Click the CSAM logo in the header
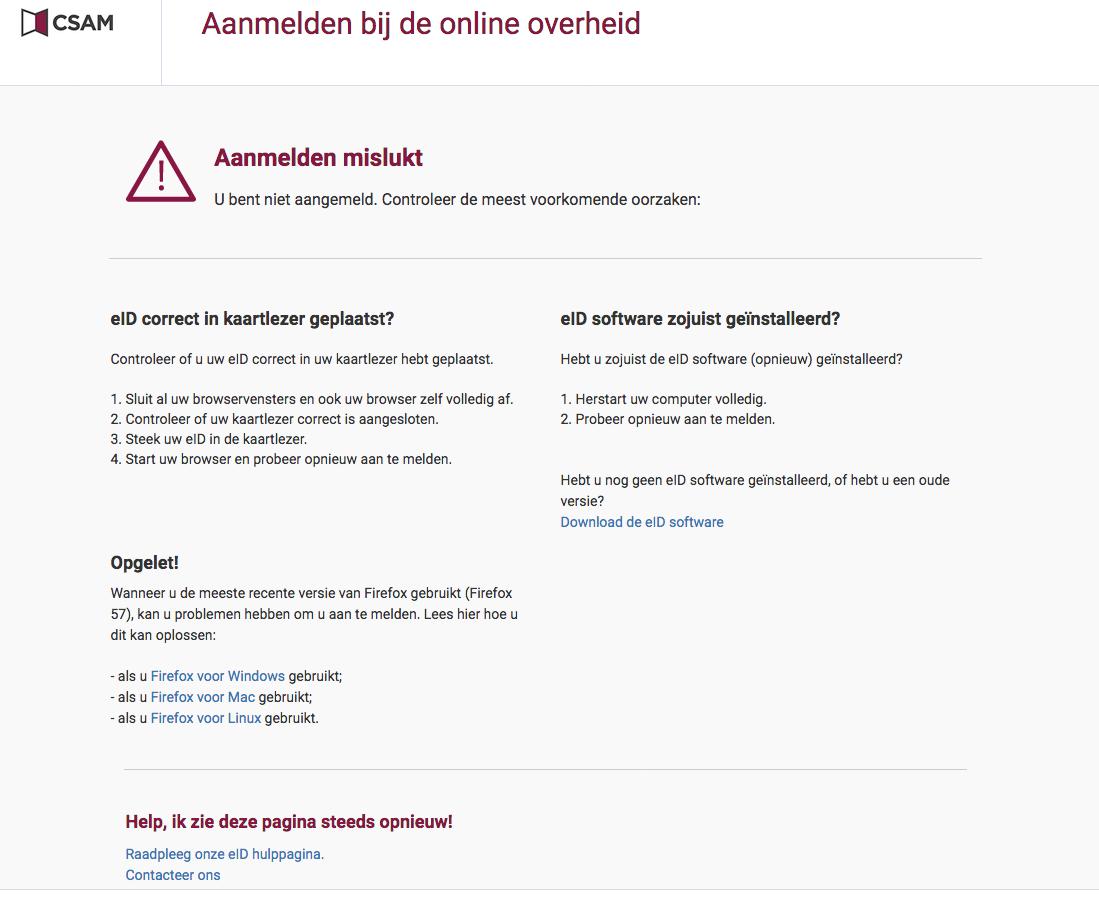 (x=67, y=22)
